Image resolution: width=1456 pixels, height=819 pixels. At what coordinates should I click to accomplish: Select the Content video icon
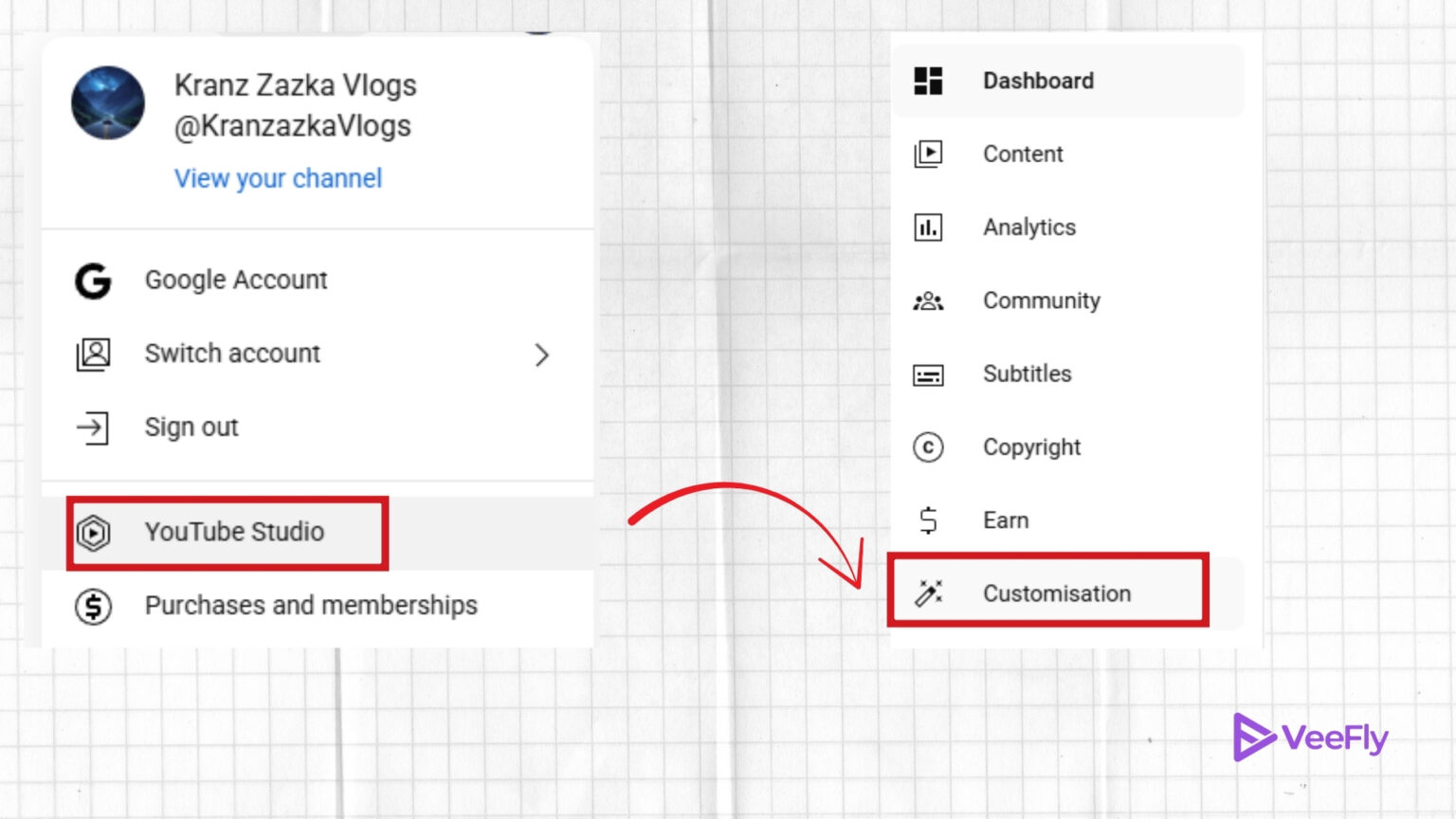[927, 154]
